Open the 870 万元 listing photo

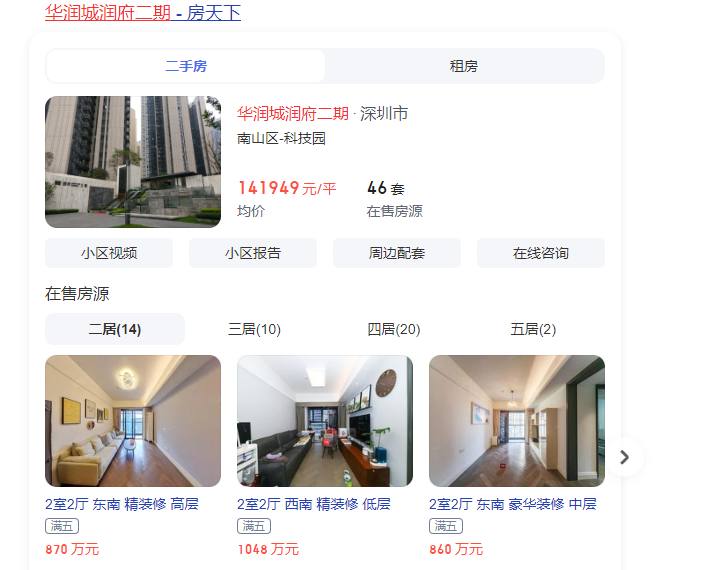(133, 421)
